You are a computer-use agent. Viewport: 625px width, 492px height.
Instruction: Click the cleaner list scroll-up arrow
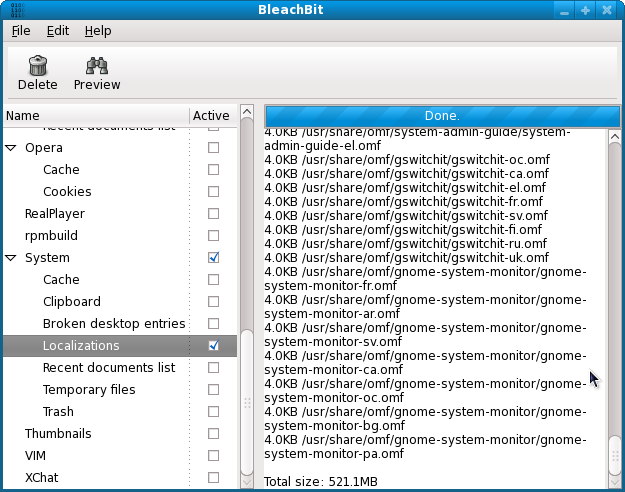tap(247, 111)
